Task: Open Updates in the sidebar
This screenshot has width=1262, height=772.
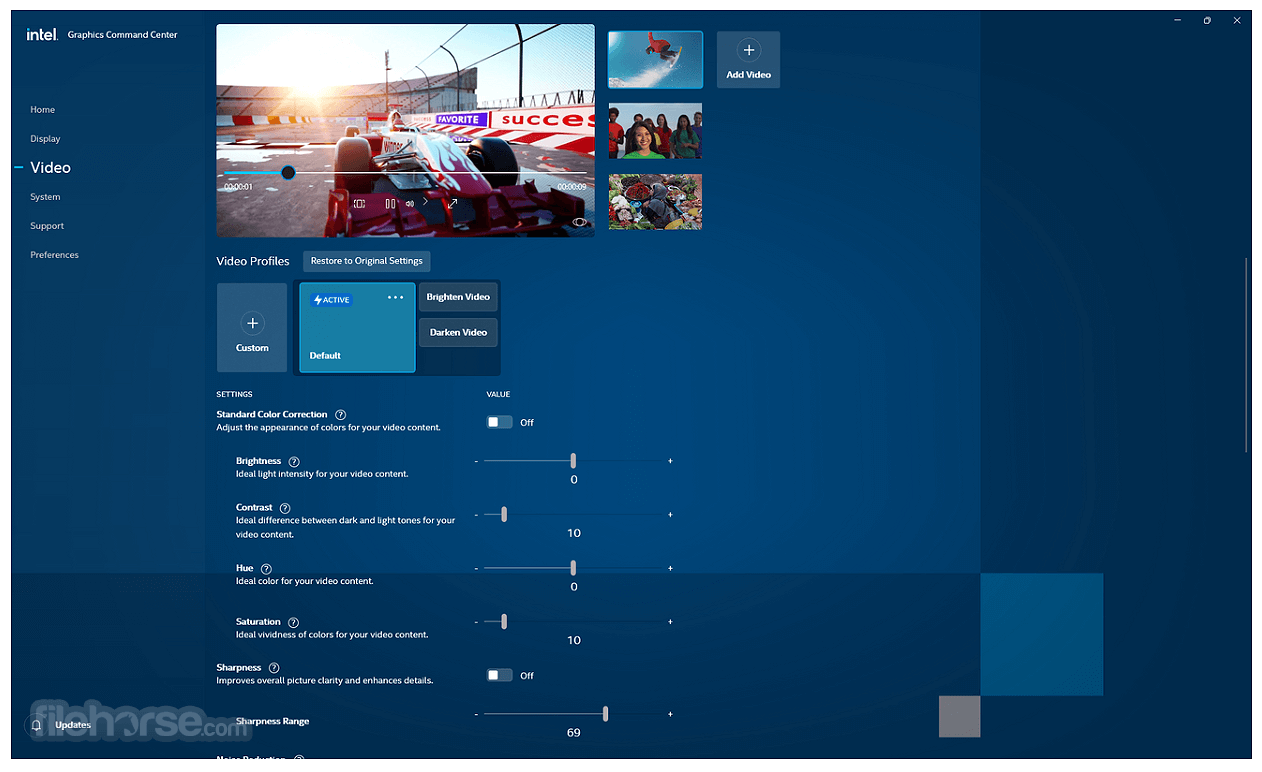Action: (x=73, y=725)
